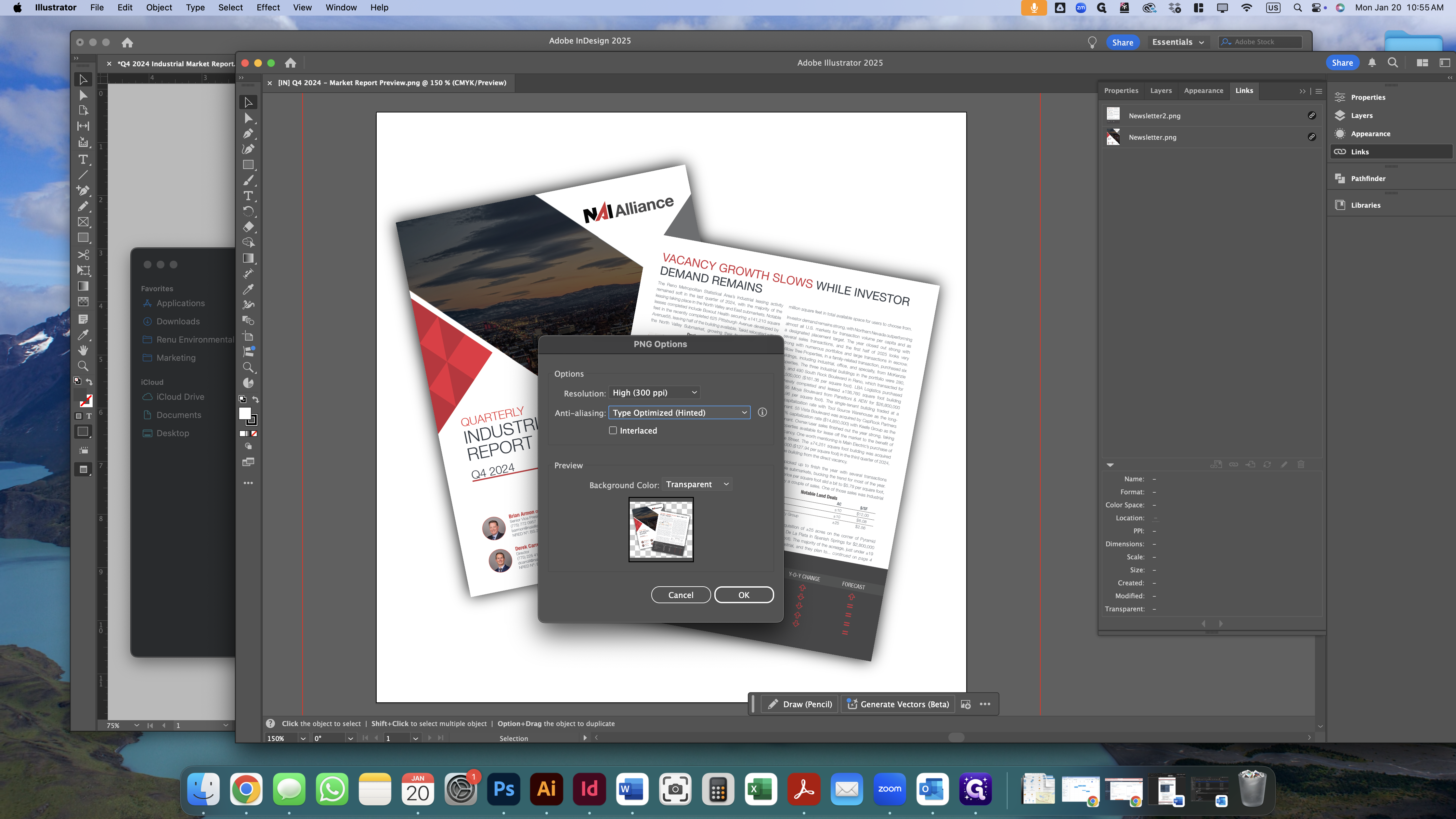Click Illustrator's Share button
Image resolution: width=1456 pixels, height=819 pixels.
[1342, 63]
